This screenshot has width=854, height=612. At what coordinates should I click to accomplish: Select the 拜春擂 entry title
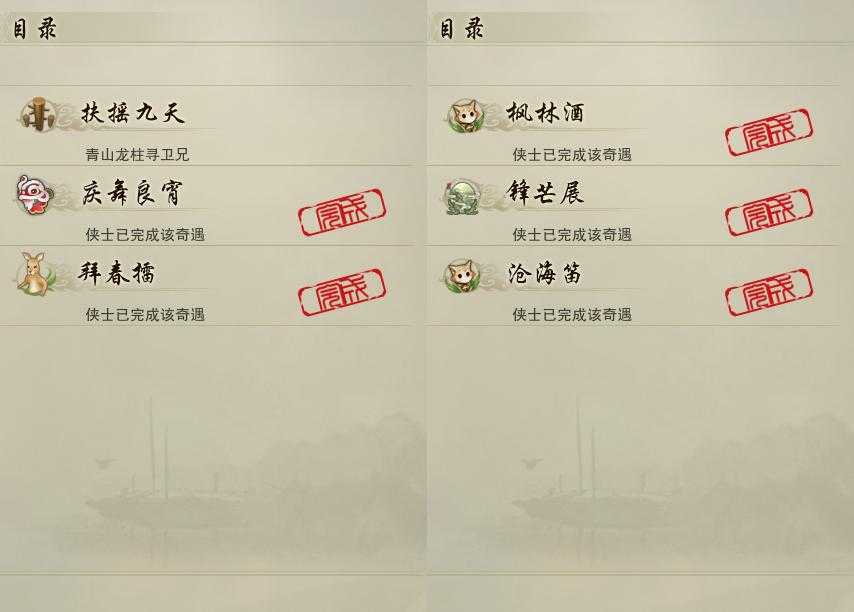117,273
